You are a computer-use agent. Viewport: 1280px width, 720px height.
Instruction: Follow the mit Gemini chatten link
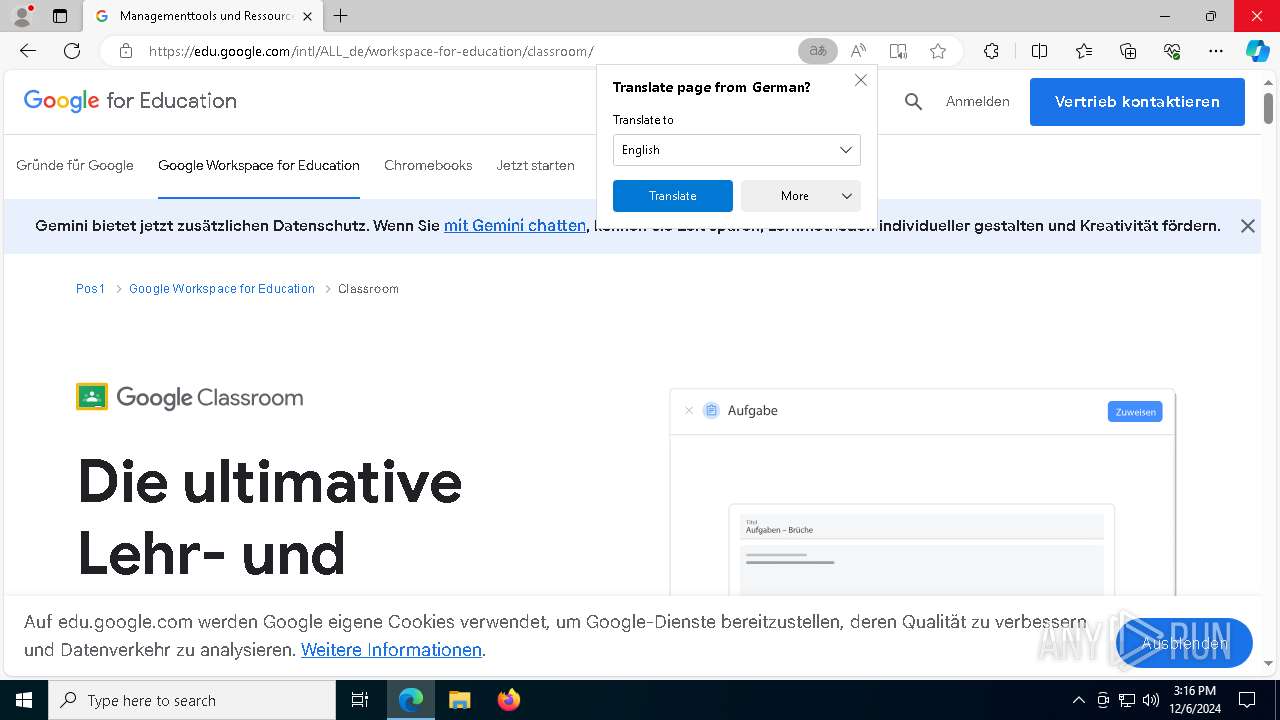pyautogui.click(x=515, y=226)
